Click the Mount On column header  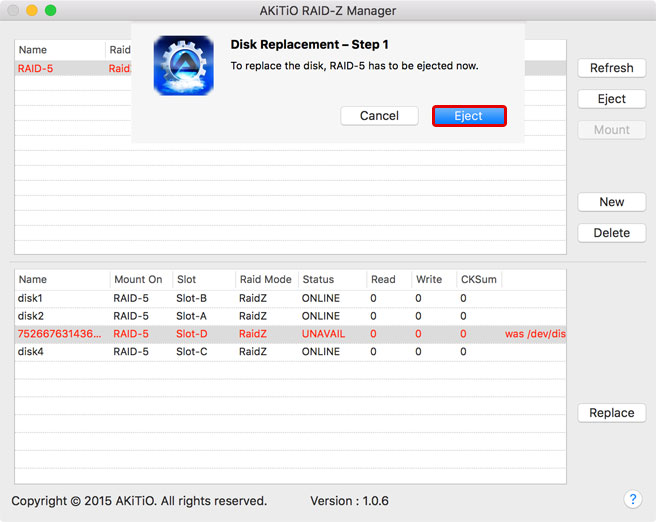point(138,280)
